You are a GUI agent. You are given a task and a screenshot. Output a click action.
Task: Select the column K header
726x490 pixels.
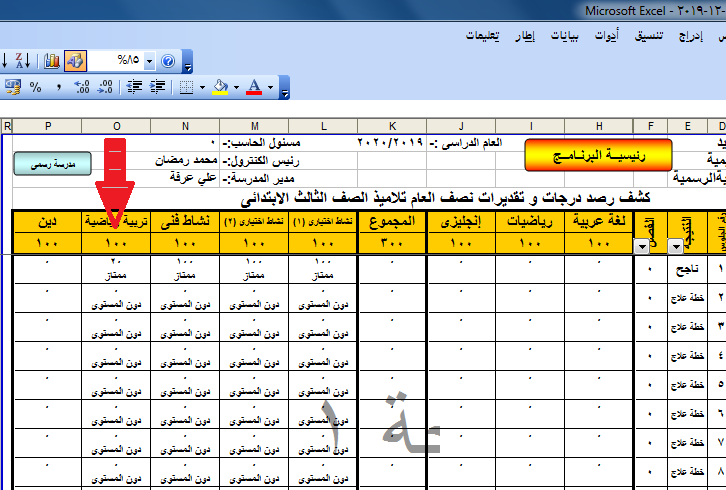click(x=392, y=126)
